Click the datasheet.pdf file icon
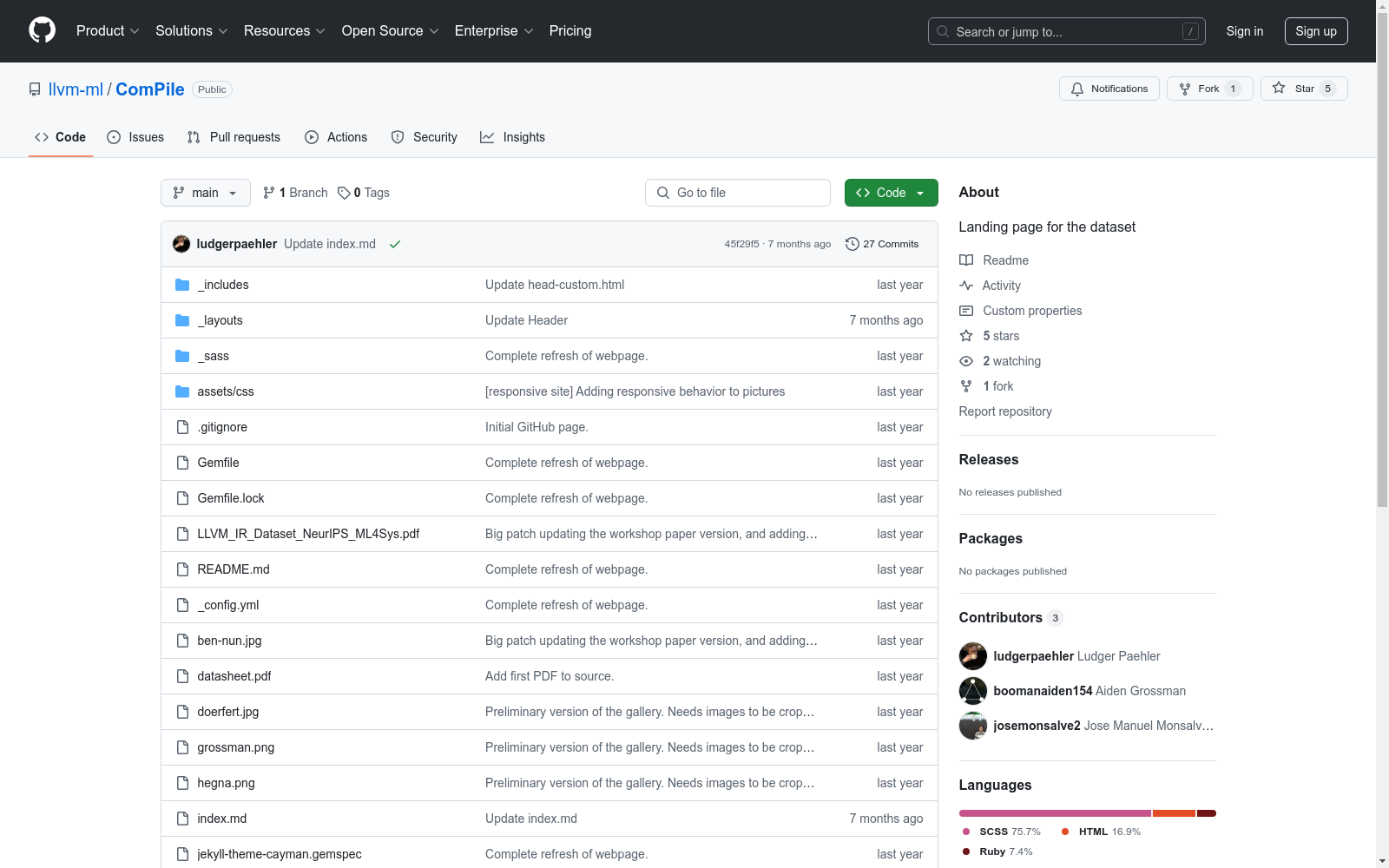This screenshot has width=1389, height=868. [x=182, y=676]
